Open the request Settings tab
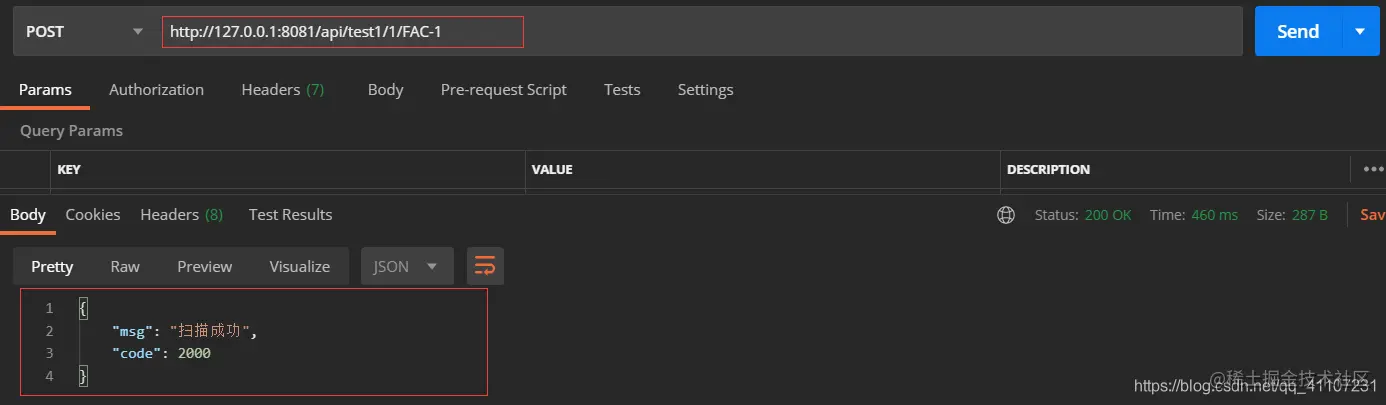The height and width of the screenshot is (405, 1386). [x=705, y=90]
